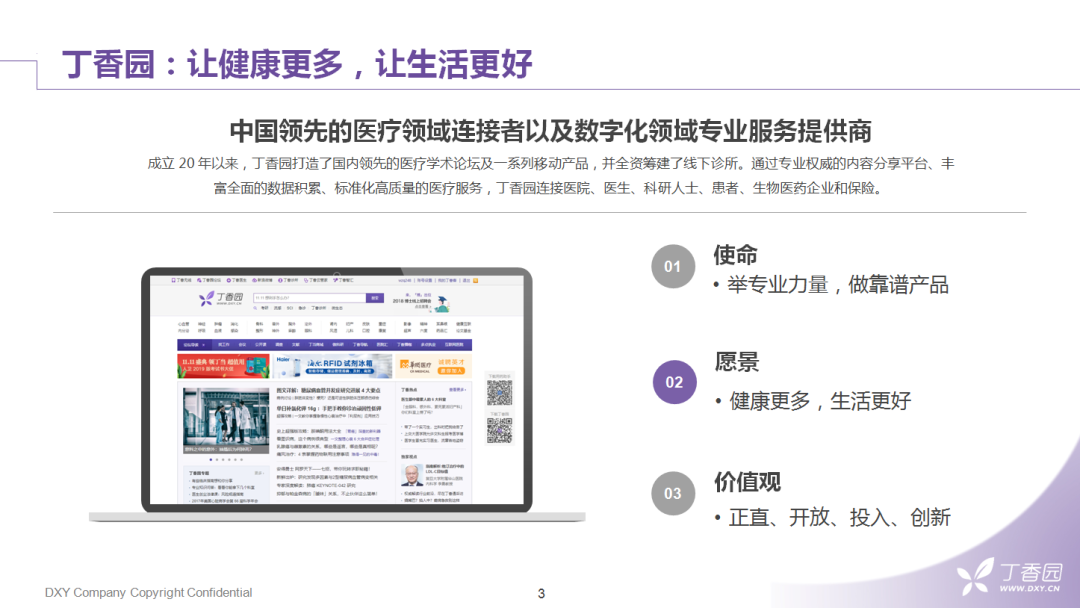
Task: Click paragraph starting 成立 20 年以来
Action: 550,176
